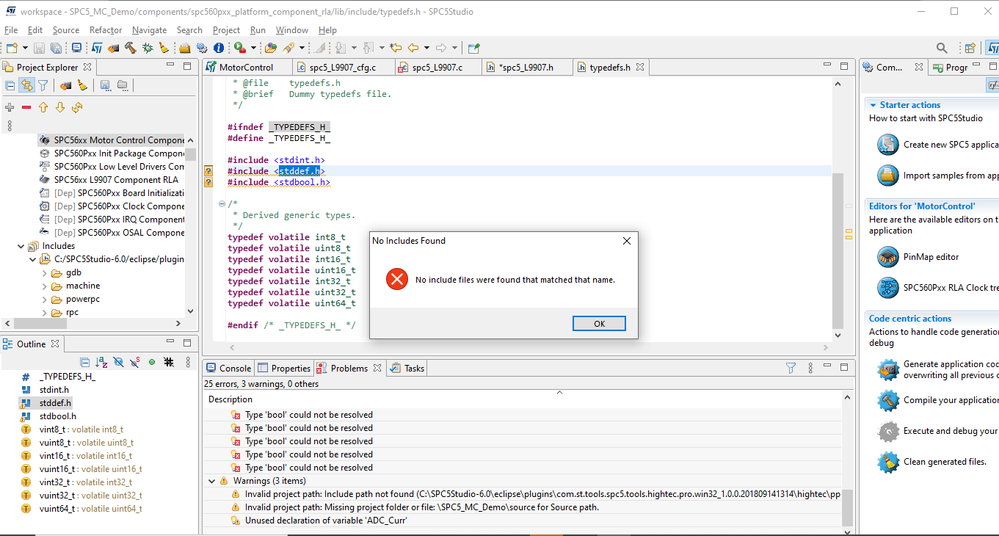This screenshot has height=536, width=999.
Task: Click the Run external tools icon
Action: [x=240, y=48]
